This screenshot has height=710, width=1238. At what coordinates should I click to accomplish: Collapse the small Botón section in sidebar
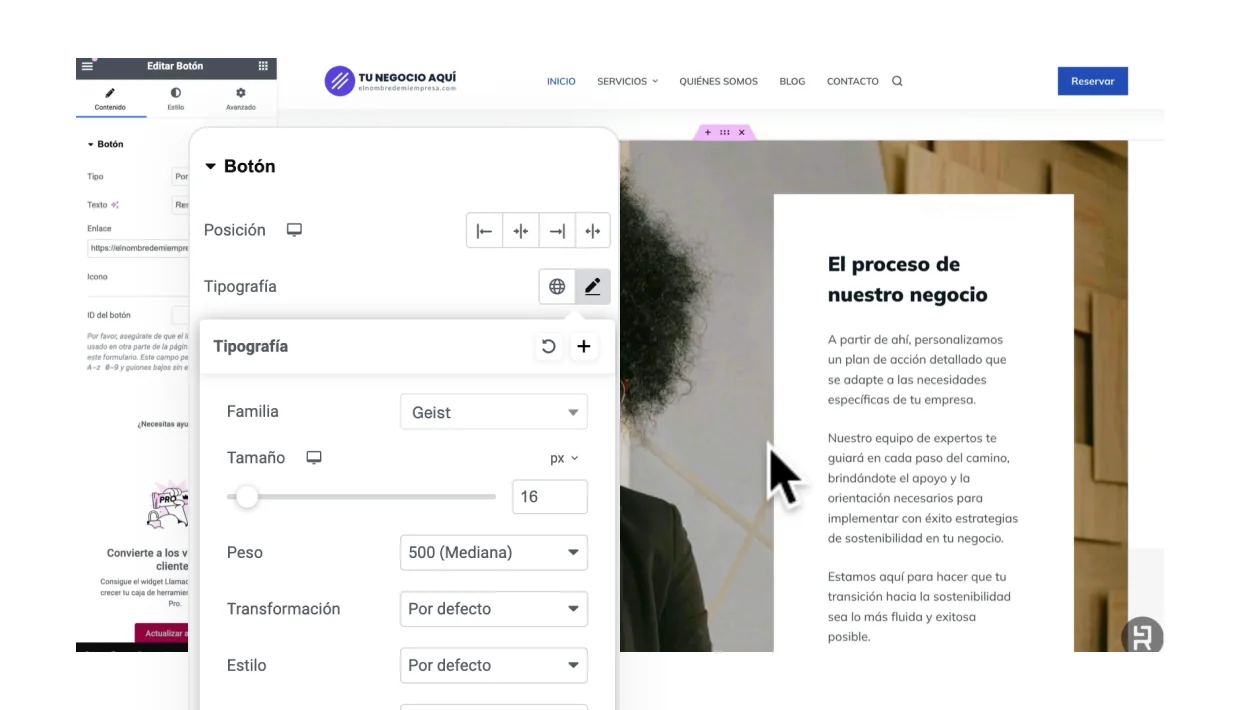click(x=105, y=144)
